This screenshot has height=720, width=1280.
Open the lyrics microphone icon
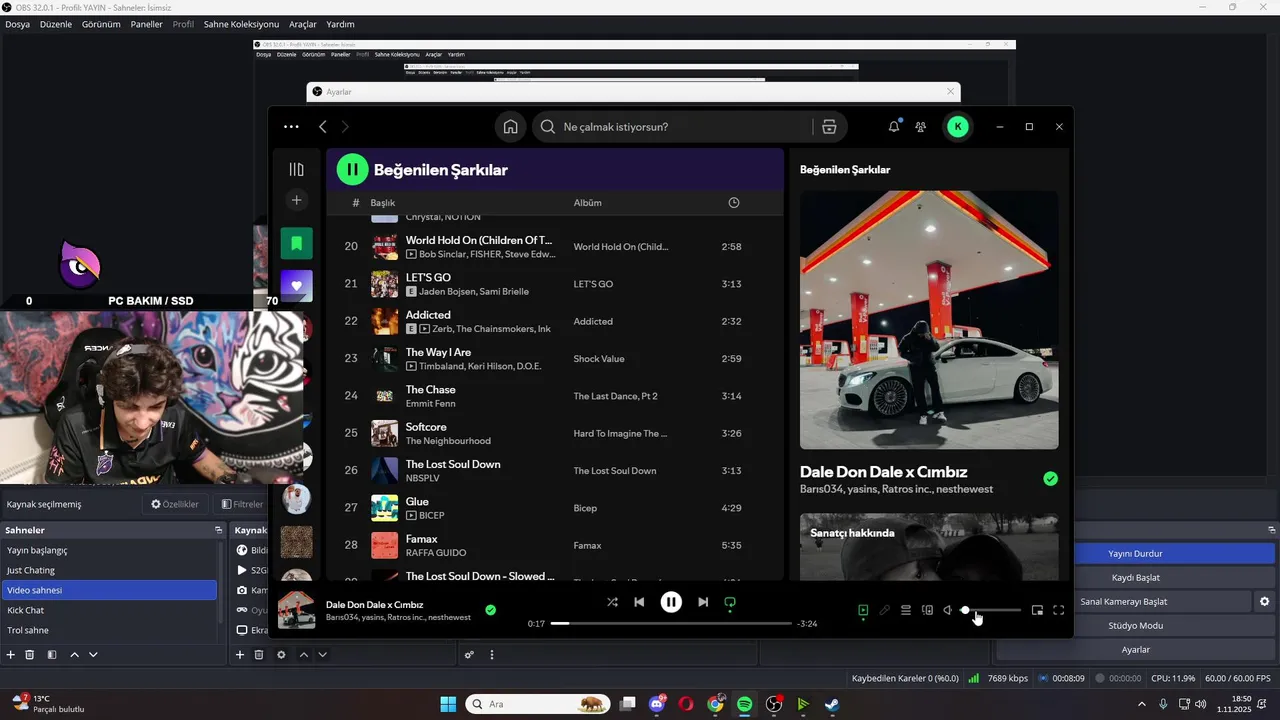[884, 610]
